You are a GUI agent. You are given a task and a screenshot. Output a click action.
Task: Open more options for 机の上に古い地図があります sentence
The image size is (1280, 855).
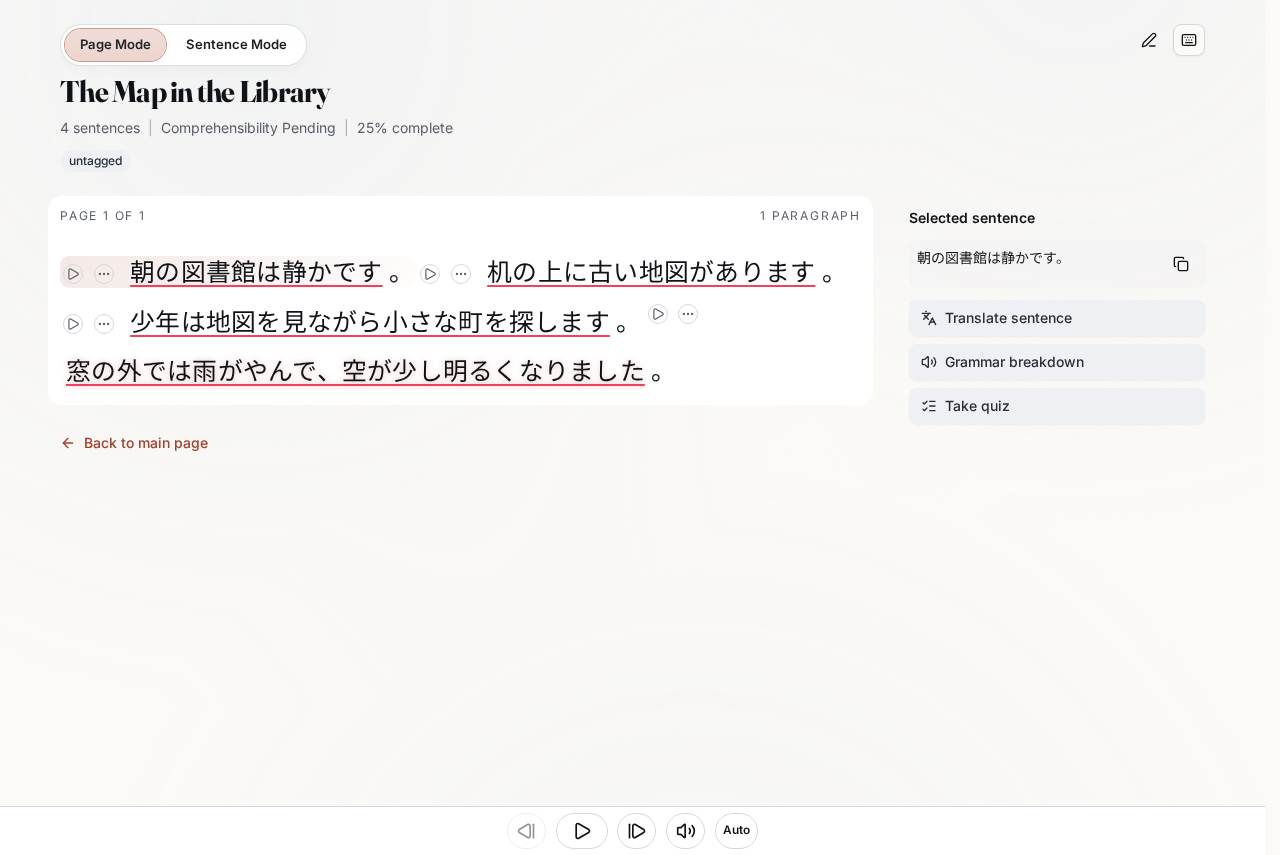point(461,274)
